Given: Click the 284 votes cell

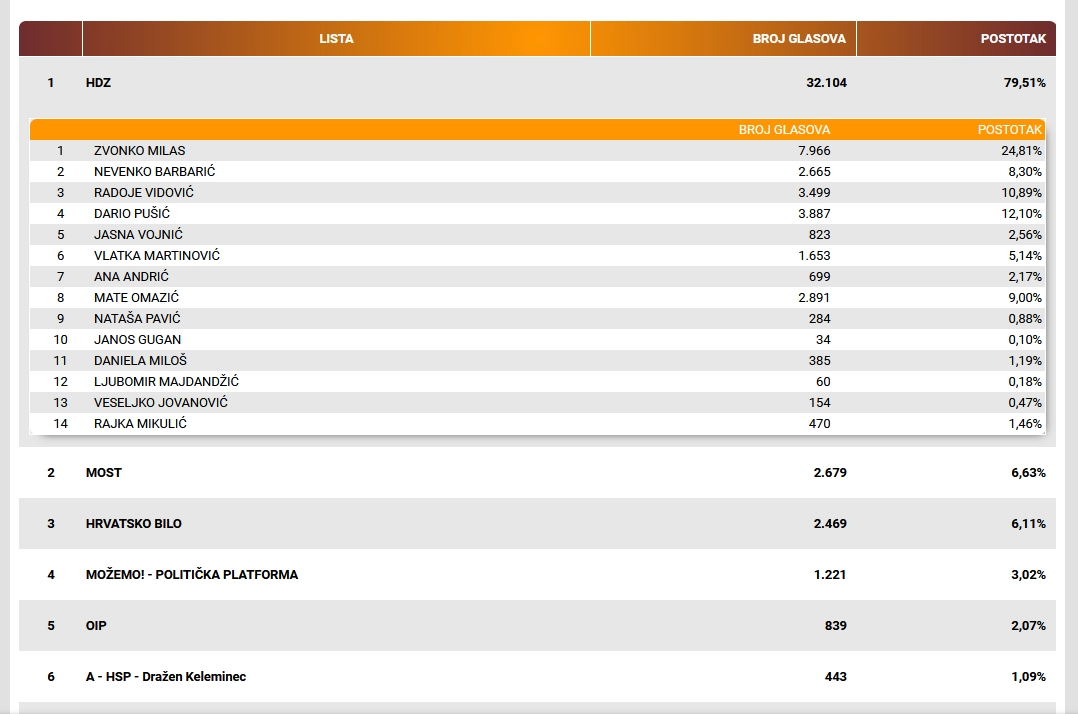Looking at the screenshot, I should tap(820, 318).
